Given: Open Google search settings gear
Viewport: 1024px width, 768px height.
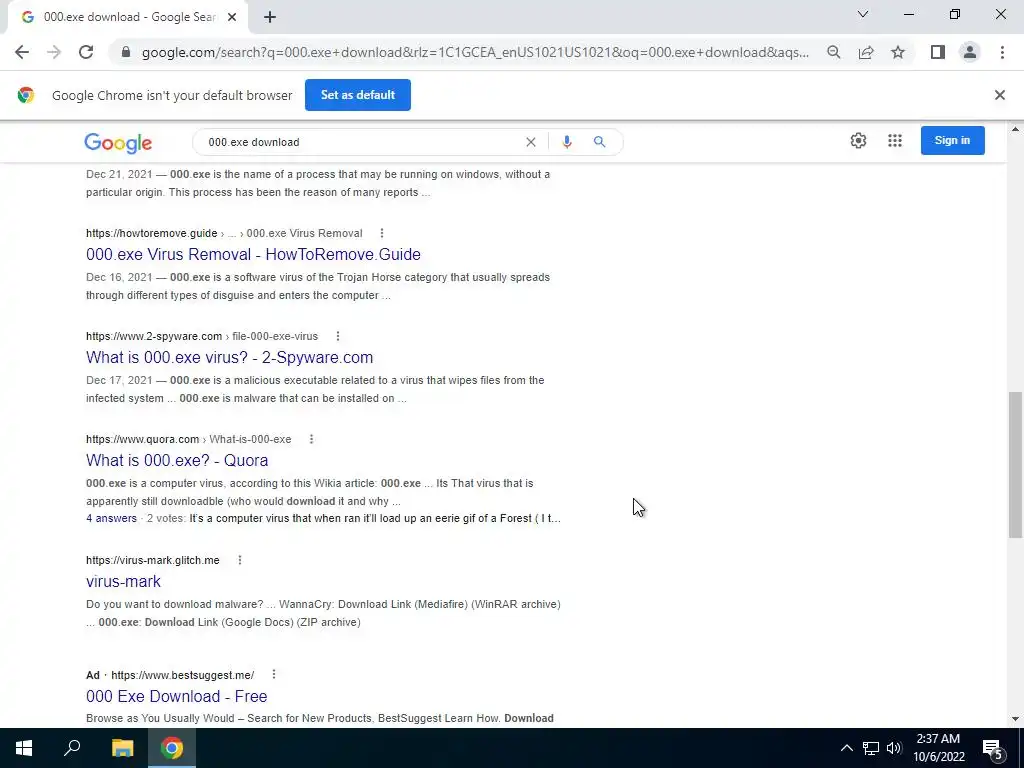Looking at the screenshot, I should 858,140.
